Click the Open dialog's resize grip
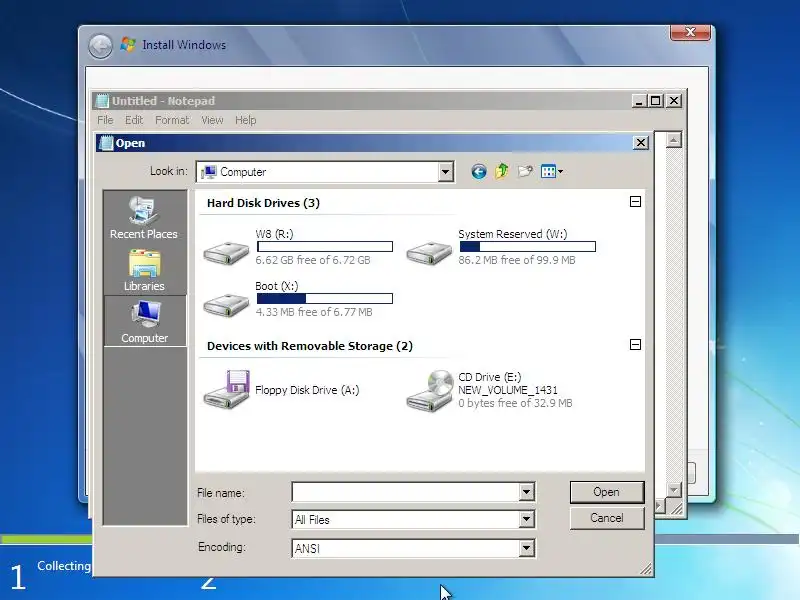Viewport: 800px width, 600px height. pos(646,569)
